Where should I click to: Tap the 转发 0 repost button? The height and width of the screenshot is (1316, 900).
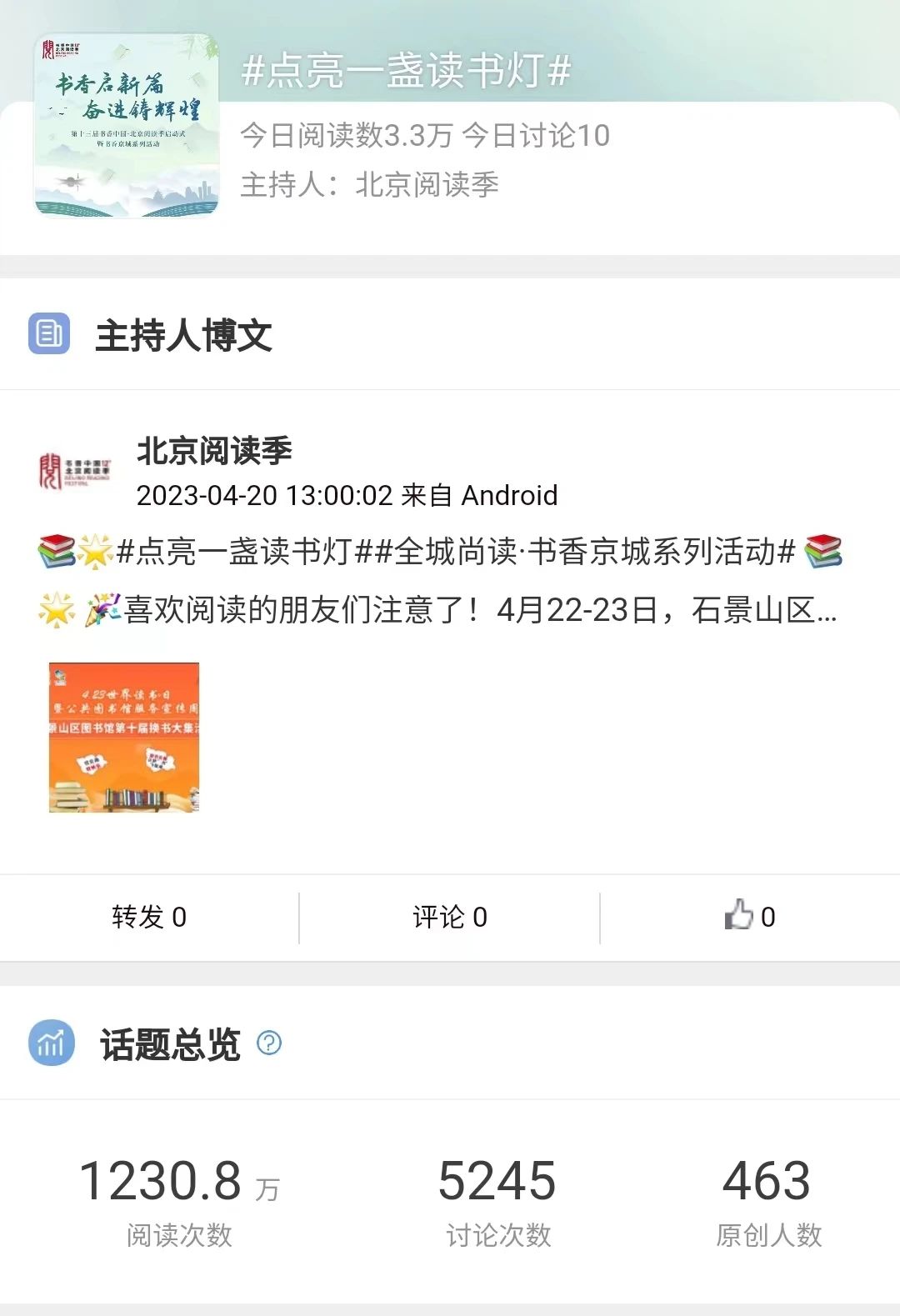coord(149,917)
